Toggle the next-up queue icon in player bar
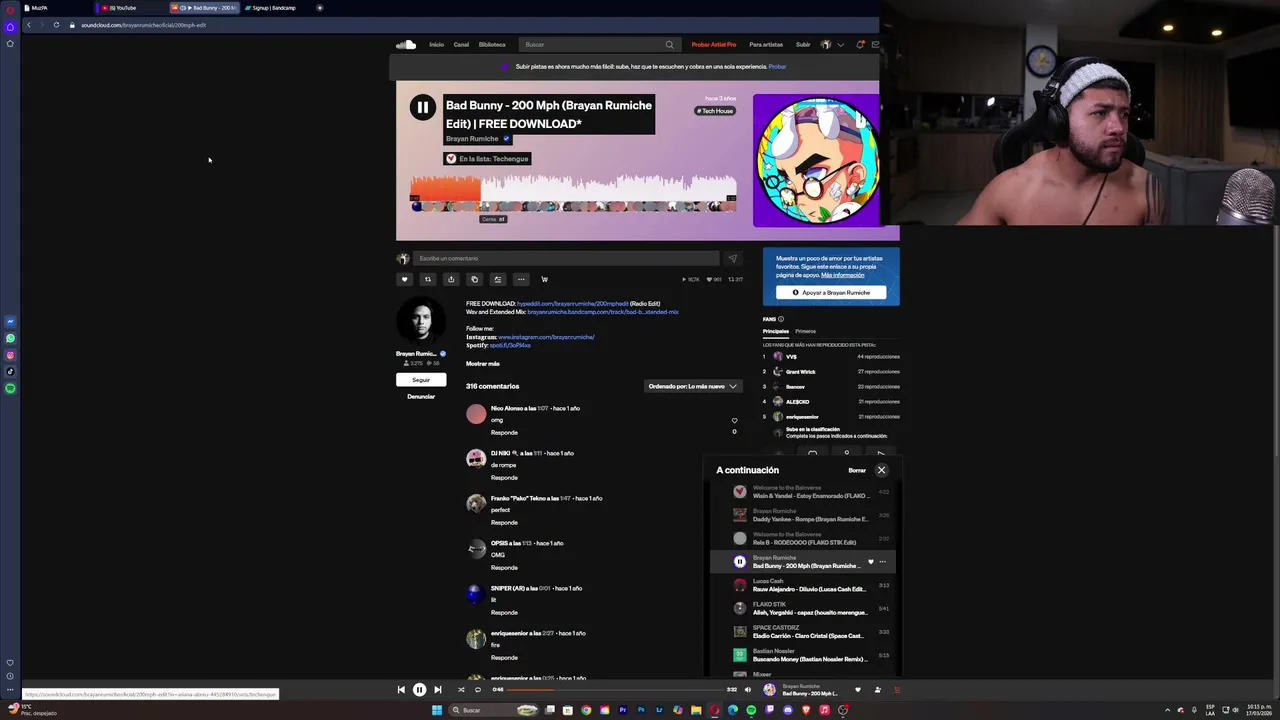This screenshot has width=1280, height=720. tap(897, 689)
